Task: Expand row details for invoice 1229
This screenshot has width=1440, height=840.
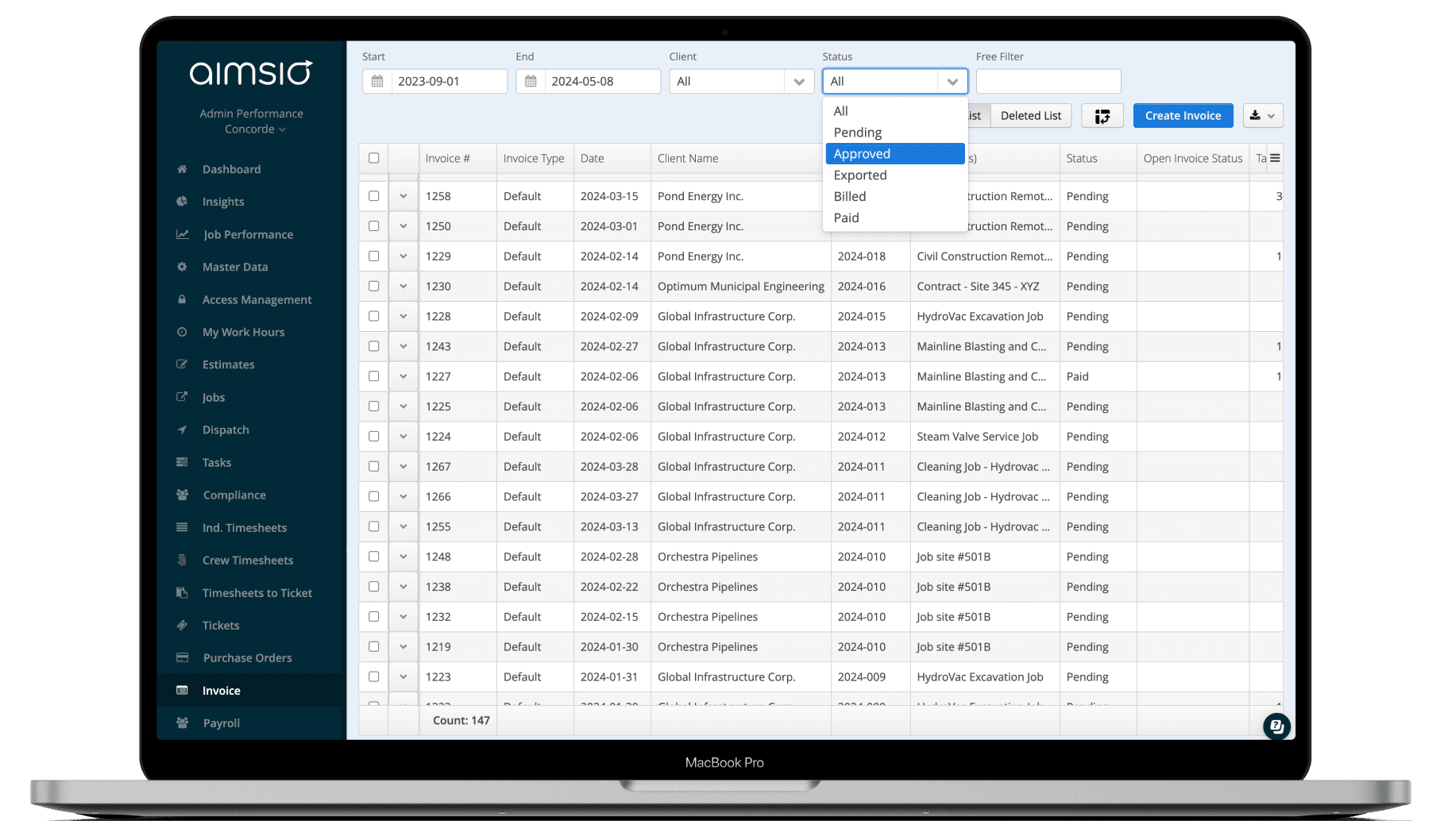Action: coord(403,256)
